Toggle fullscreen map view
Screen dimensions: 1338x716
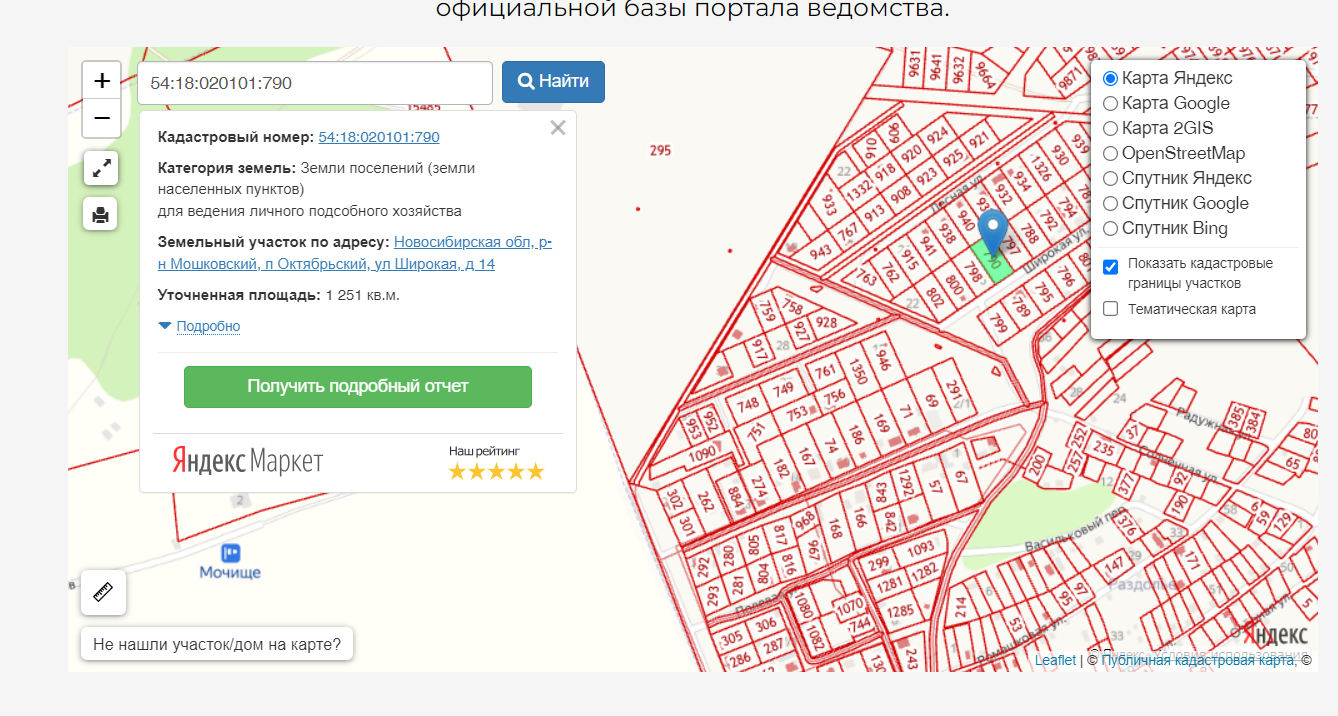click(x=100, y=168)
